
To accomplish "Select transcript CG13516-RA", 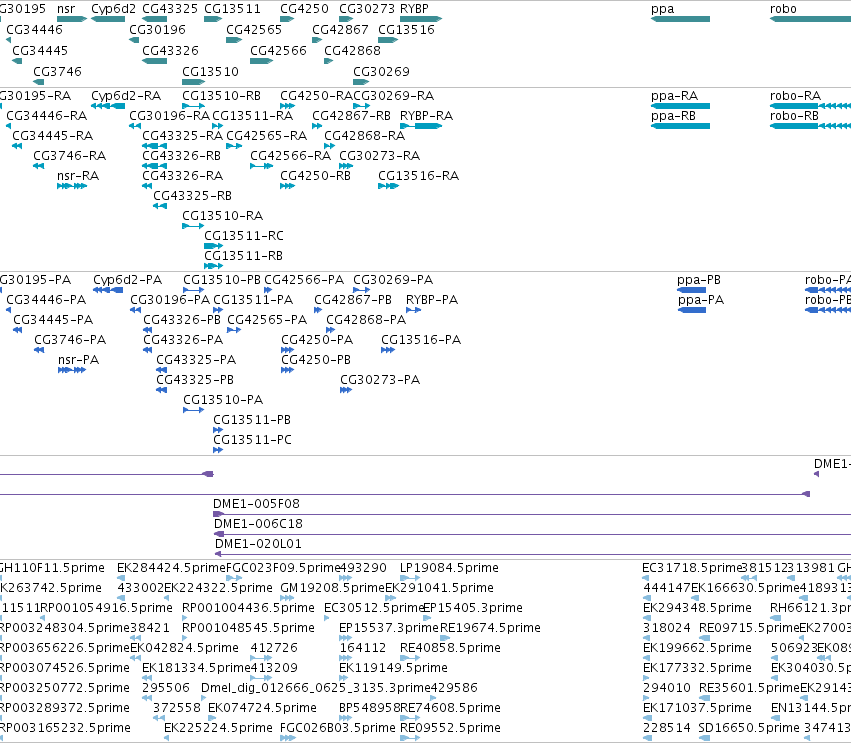I will tap(418, 176).
